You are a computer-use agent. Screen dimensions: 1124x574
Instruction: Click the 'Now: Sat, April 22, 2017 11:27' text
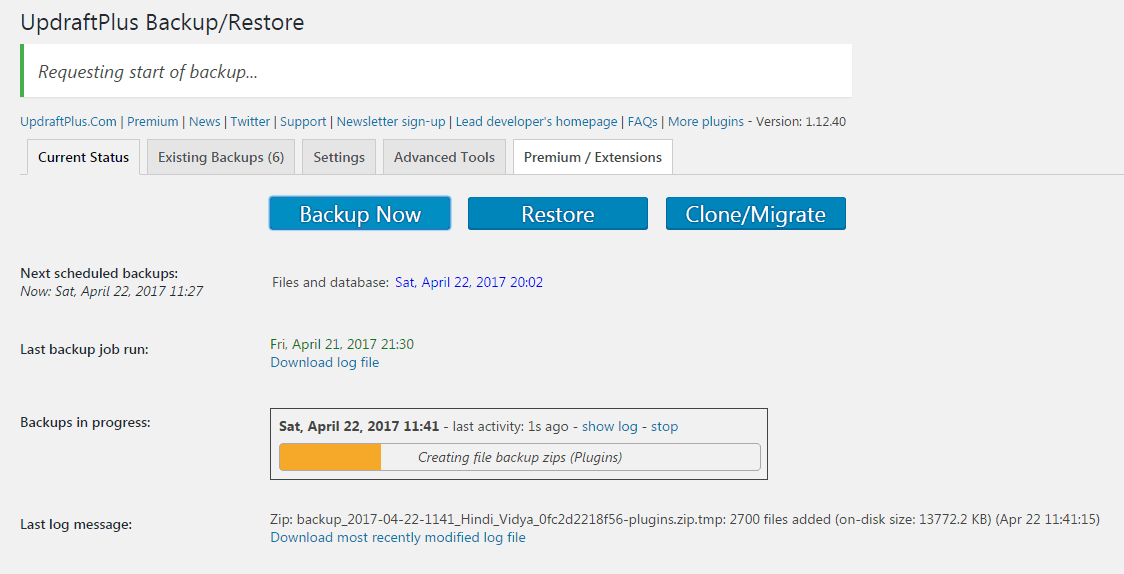click(112, 291)
